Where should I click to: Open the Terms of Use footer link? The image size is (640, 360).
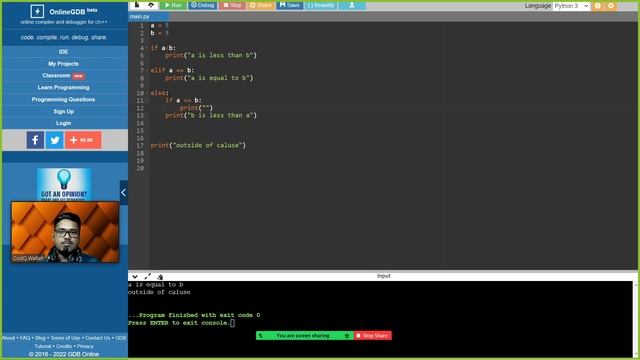[x=65, y=338]
